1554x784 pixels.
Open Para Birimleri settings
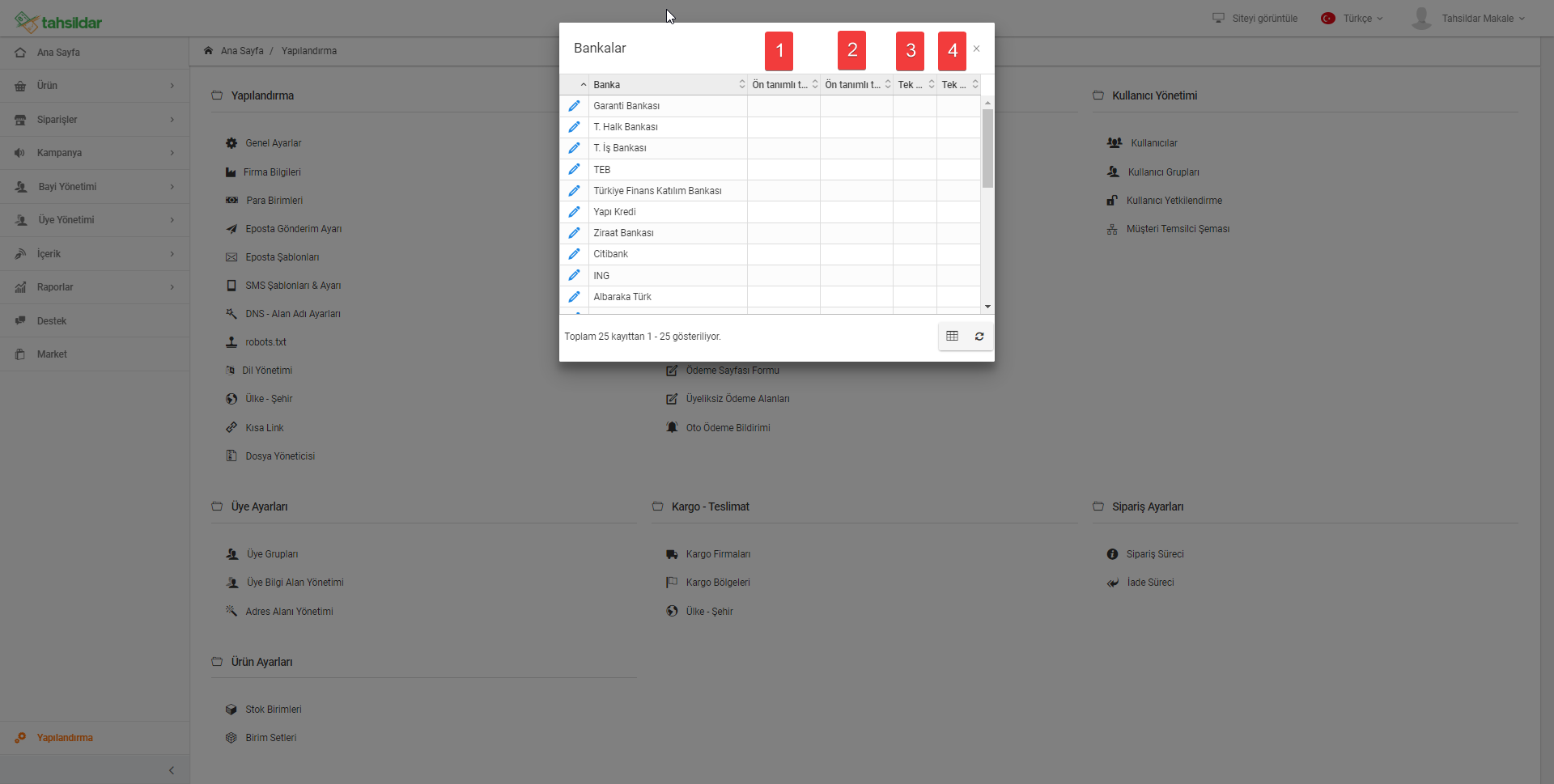[x=274, y=201]
